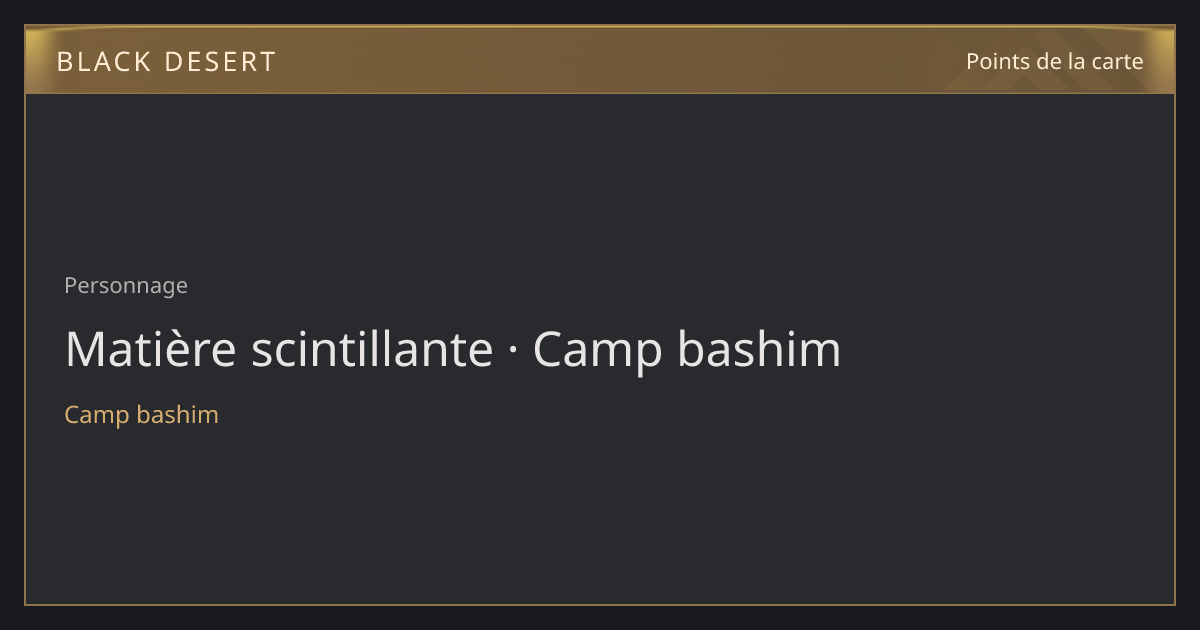Click the gold header banner background
1200x630 pixels.
(600, 60)
